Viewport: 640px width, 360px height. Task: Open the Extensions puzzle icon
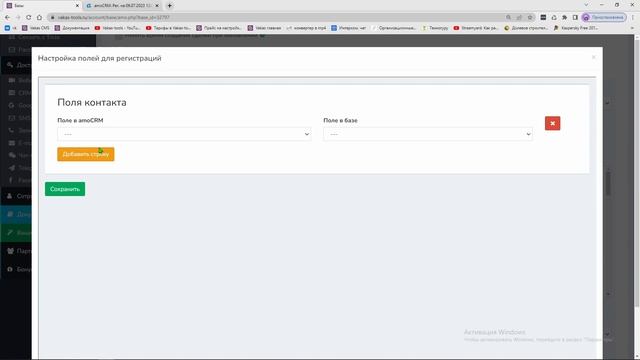pyautogui.click(x=564, y=17)
